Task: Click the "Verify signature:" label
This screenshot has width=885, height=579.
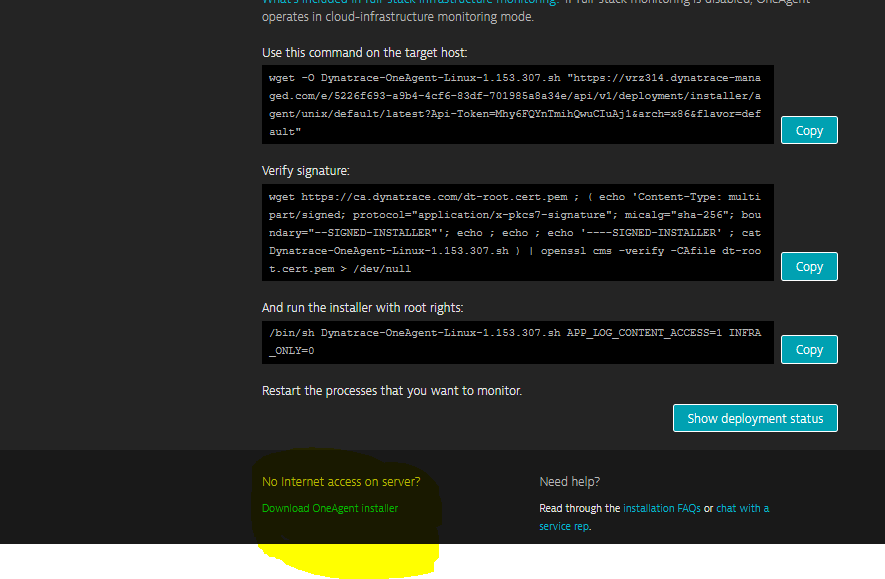Action: coord(305,171)
